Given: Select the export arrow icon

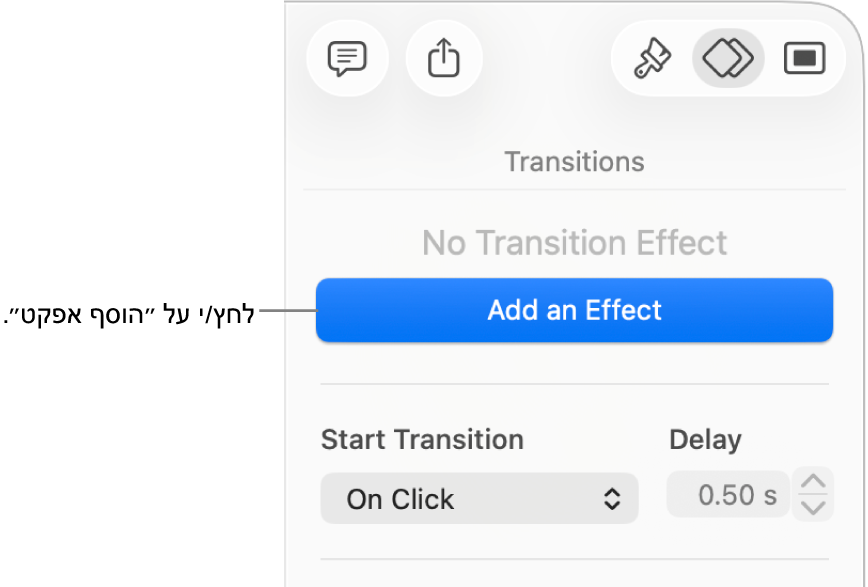Looking at the screenshot, I should (x=444, y=58).
